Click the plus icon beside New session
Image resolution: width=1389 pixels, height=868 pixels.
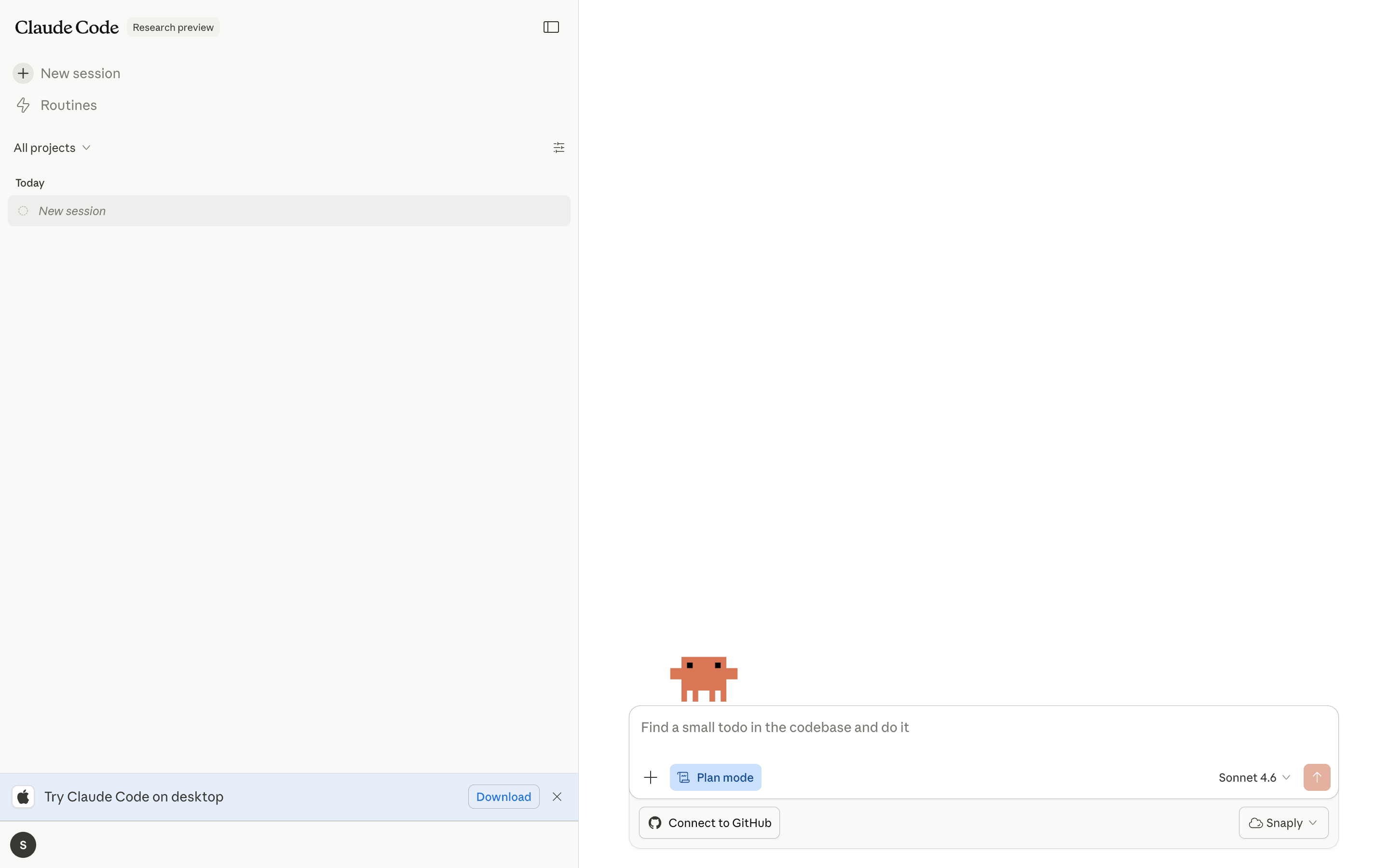click(x=23, y=73)
